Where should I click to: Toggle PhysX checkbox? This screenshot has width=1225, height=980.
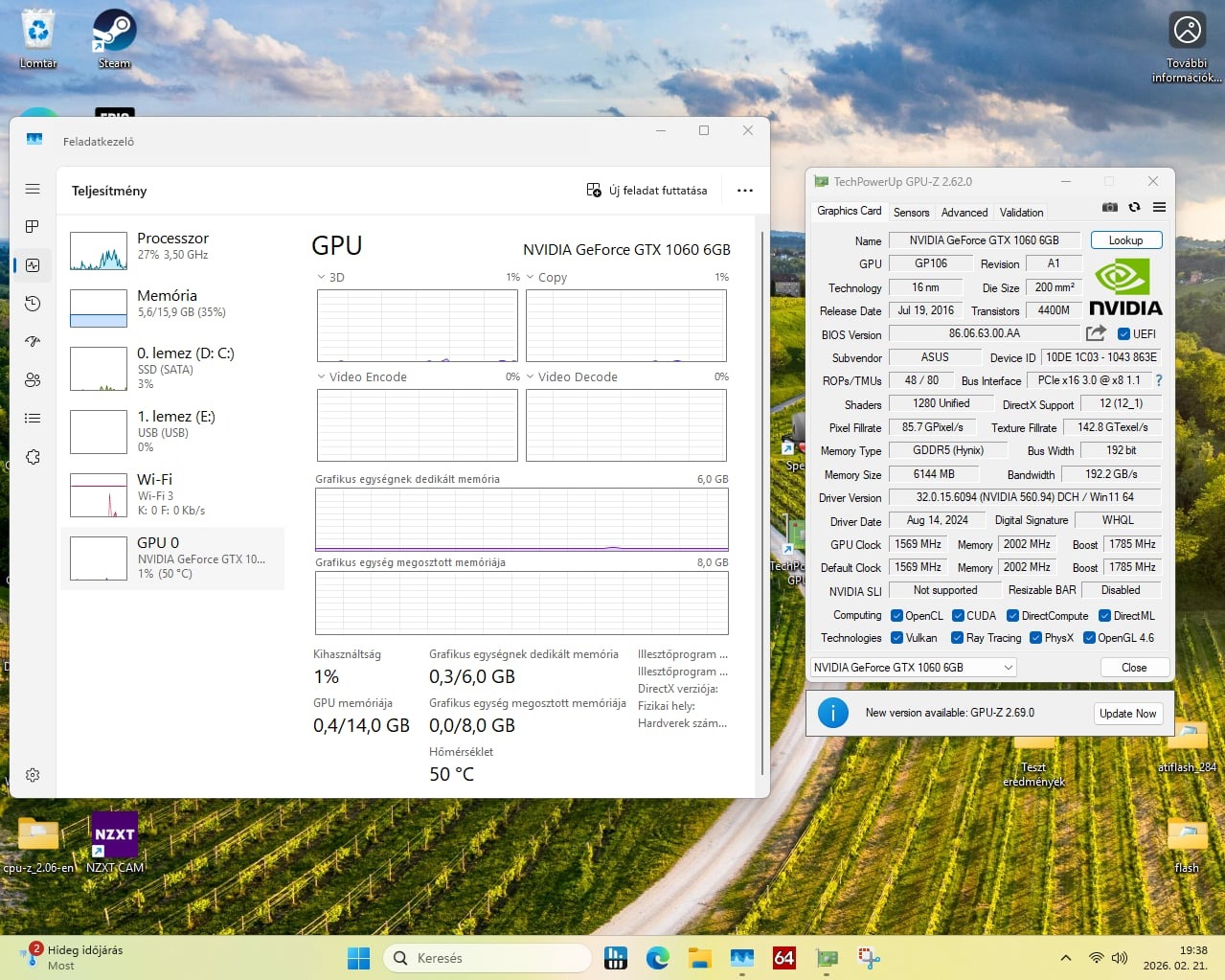pyautogui.click(x=1035, y=638)
